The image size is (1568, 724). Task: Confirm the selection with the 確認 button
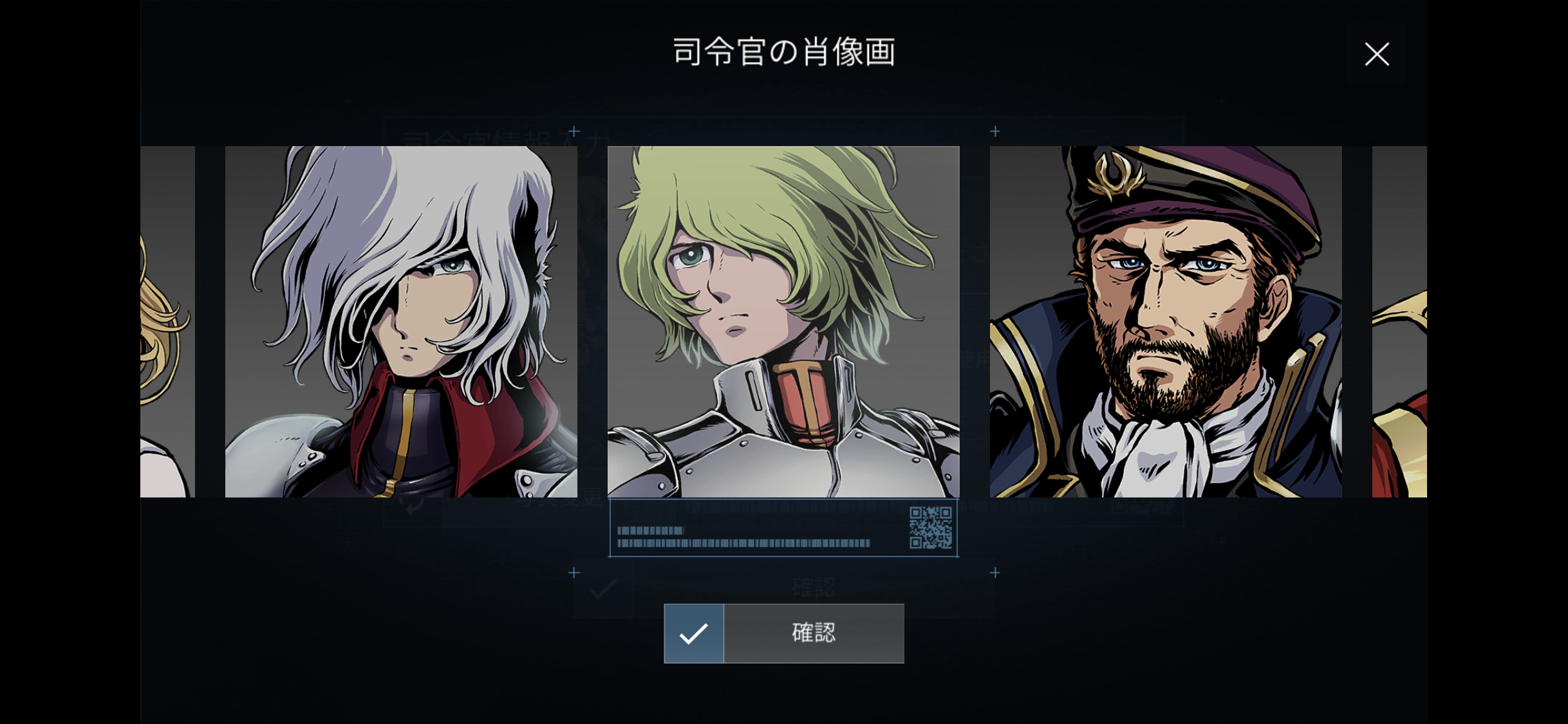(784, 633)
